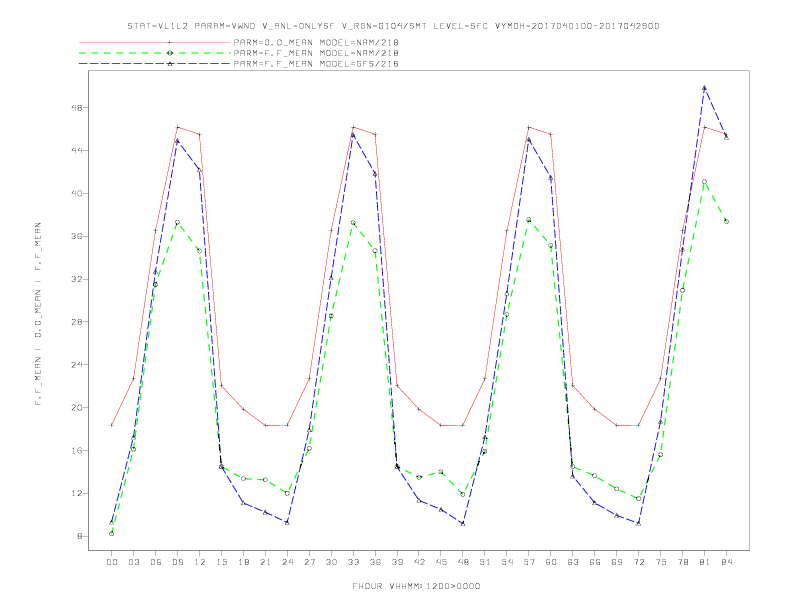The height and width of the screenshot is (612, 792).
Task: Click y-axis tick label 32
Action: coord(77,279)
